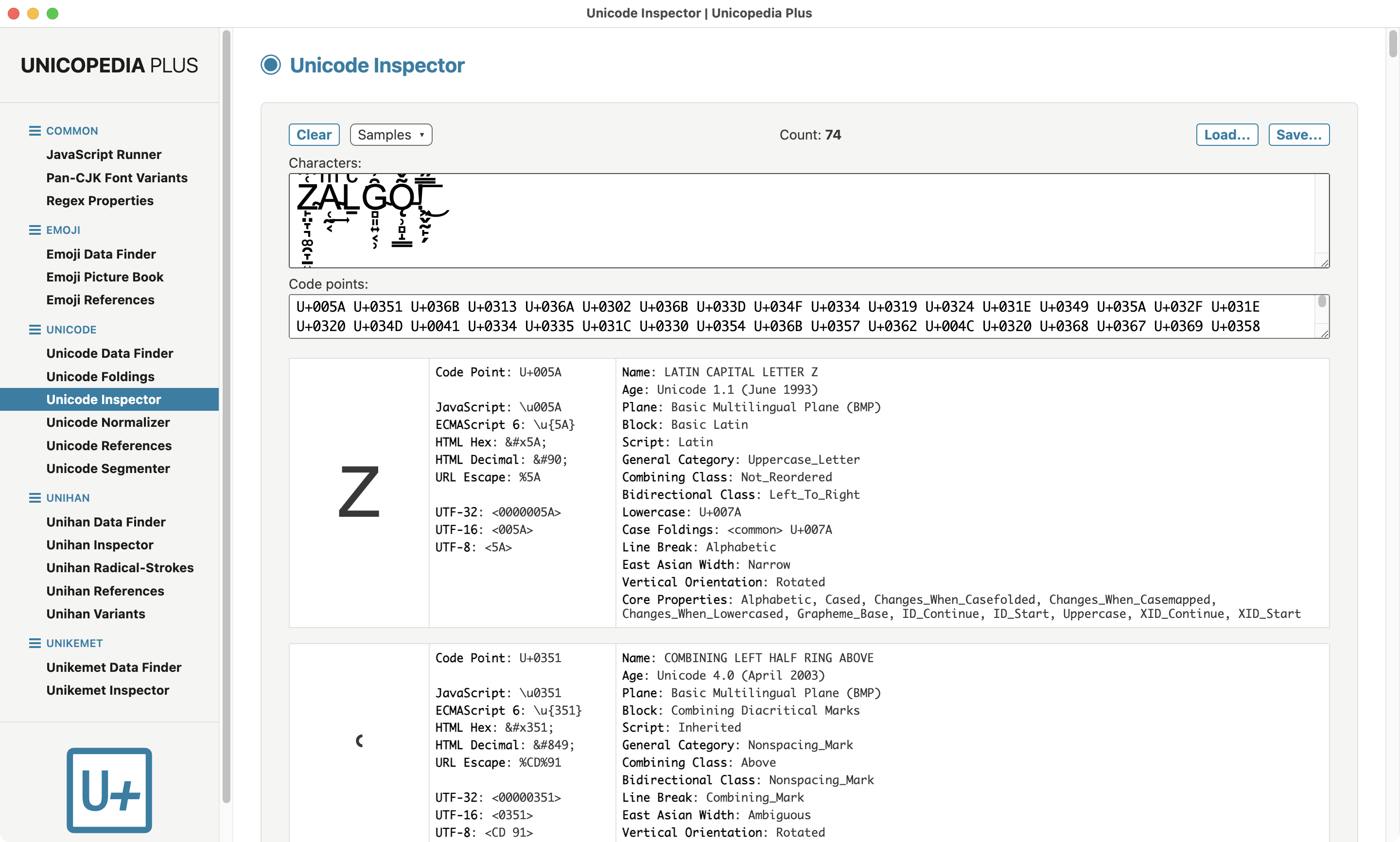This screenshot has height=842, width=1400.
Task: Open Emoji Picture Book page
Action: tap(105, 277)
